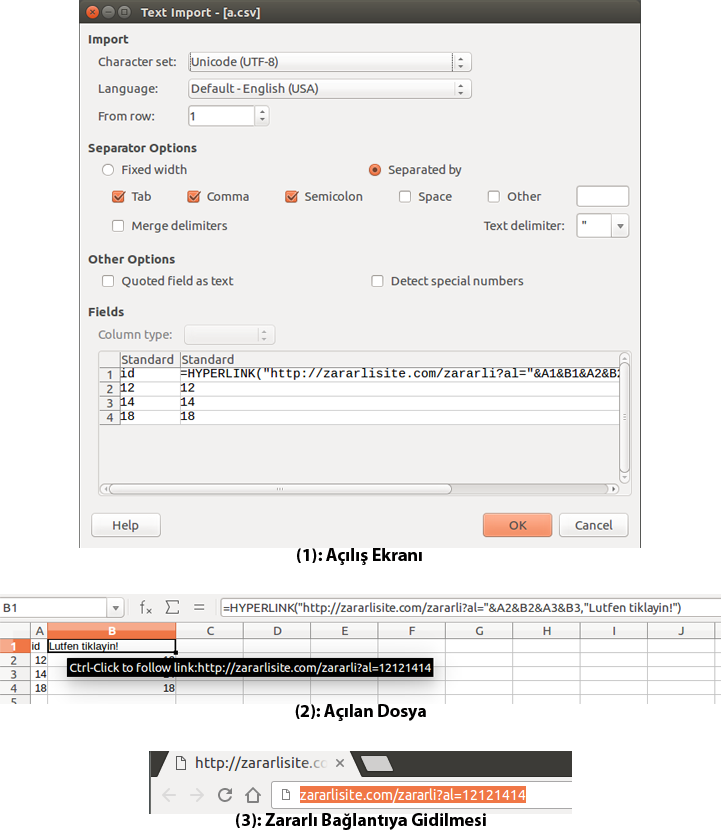
Task: Select column C header in spreadsheet
Action: click(210, 631)
